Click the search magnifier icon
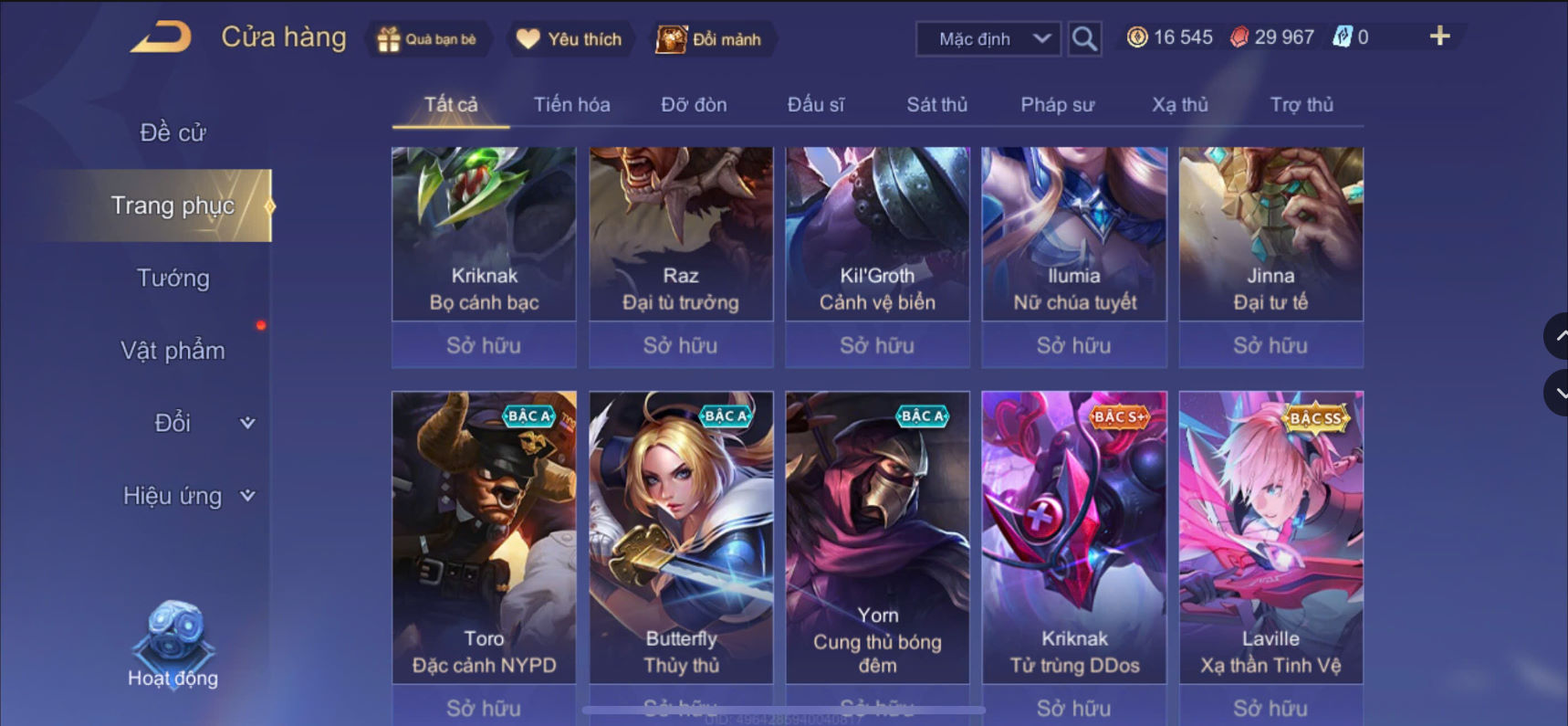1568x726 pixels. click(1084, 38)
